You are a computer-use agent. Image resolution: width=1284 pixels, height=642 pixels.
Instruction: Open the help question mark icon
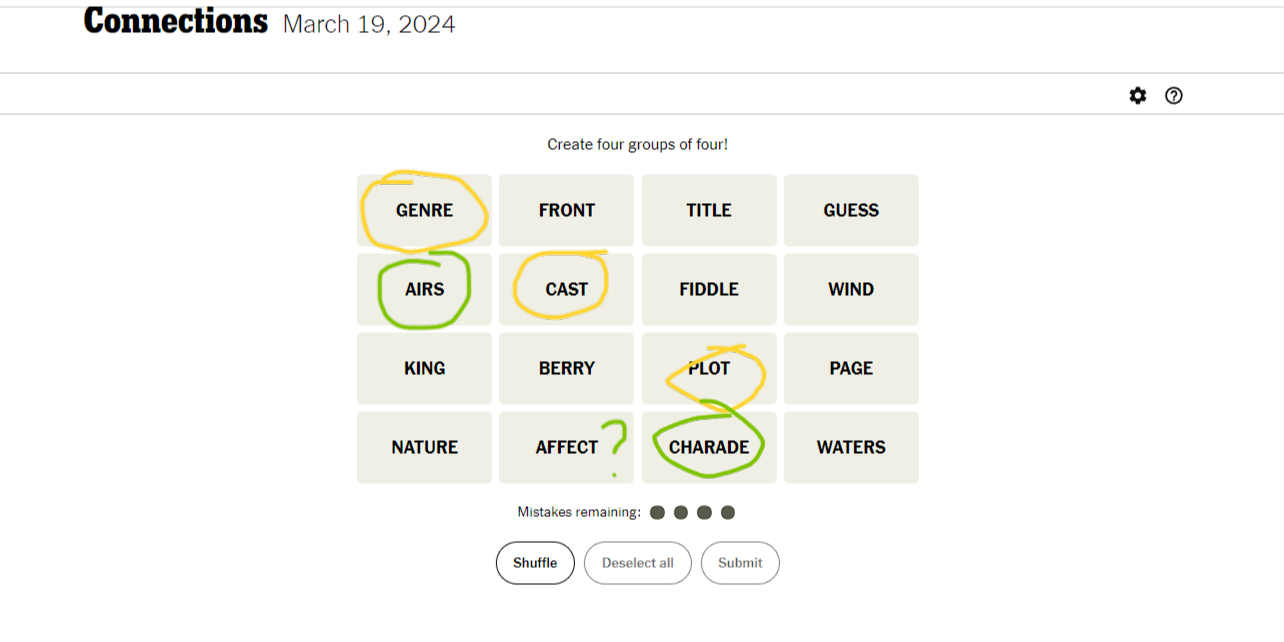(1174, 96)
